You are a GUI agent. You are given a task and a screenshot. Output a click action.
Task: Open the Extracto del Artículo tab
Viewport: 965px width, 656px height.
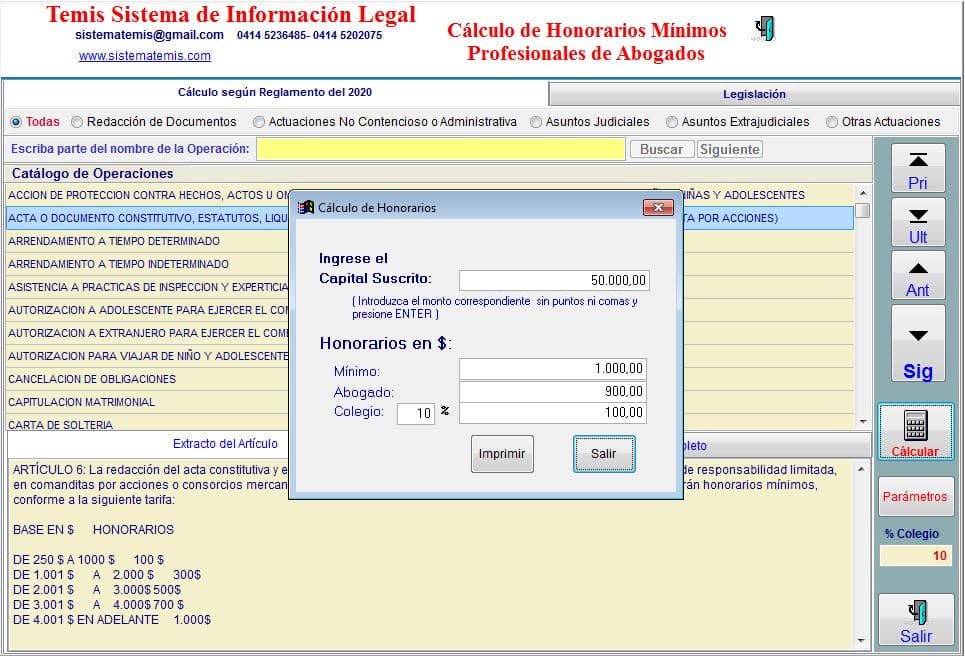tap(225, 445)
